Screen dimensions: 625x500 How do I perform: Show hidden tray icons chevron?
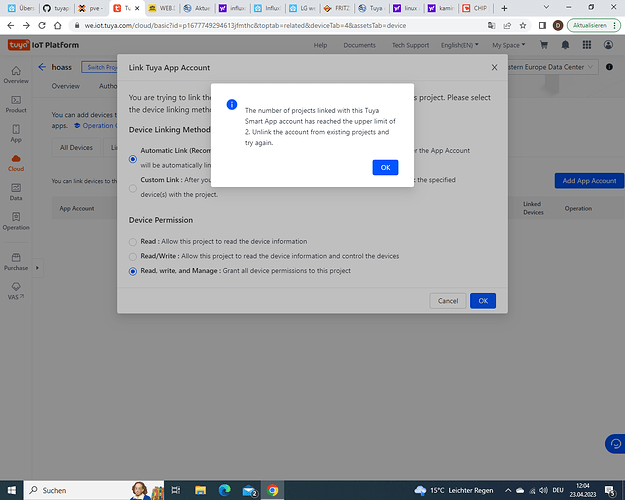pyautogui.click(x=508, y=490)
